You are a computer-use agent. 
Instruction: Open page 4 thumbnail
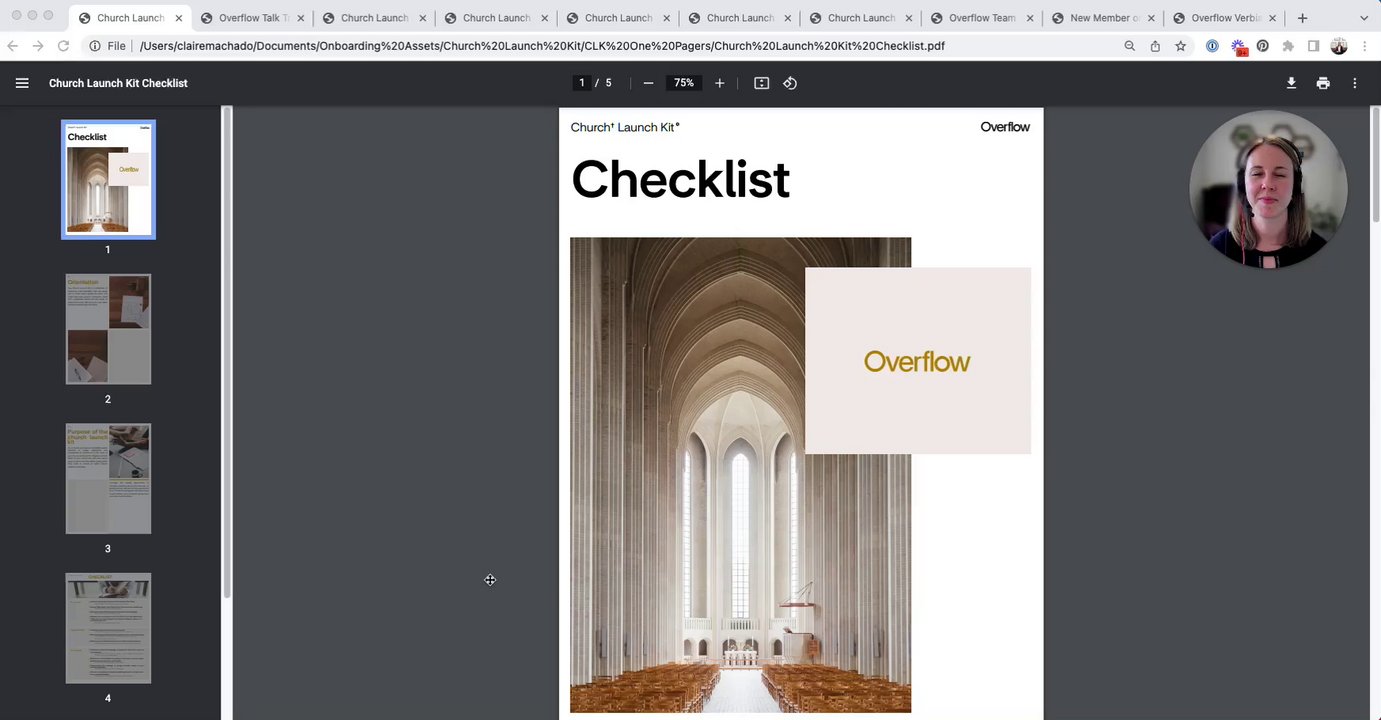108,628
